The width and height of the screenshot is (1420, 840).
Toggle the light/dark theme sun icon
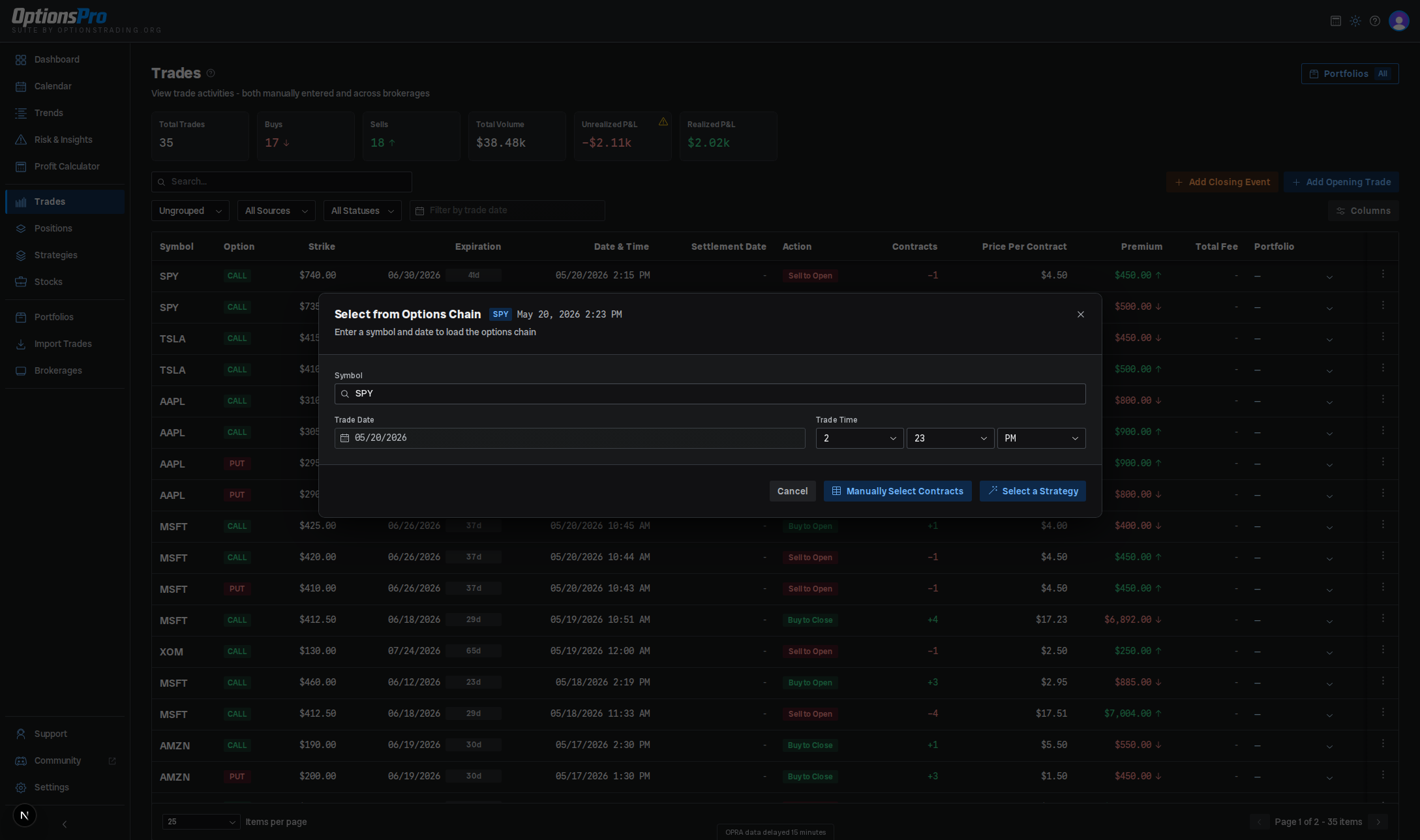1355,21
